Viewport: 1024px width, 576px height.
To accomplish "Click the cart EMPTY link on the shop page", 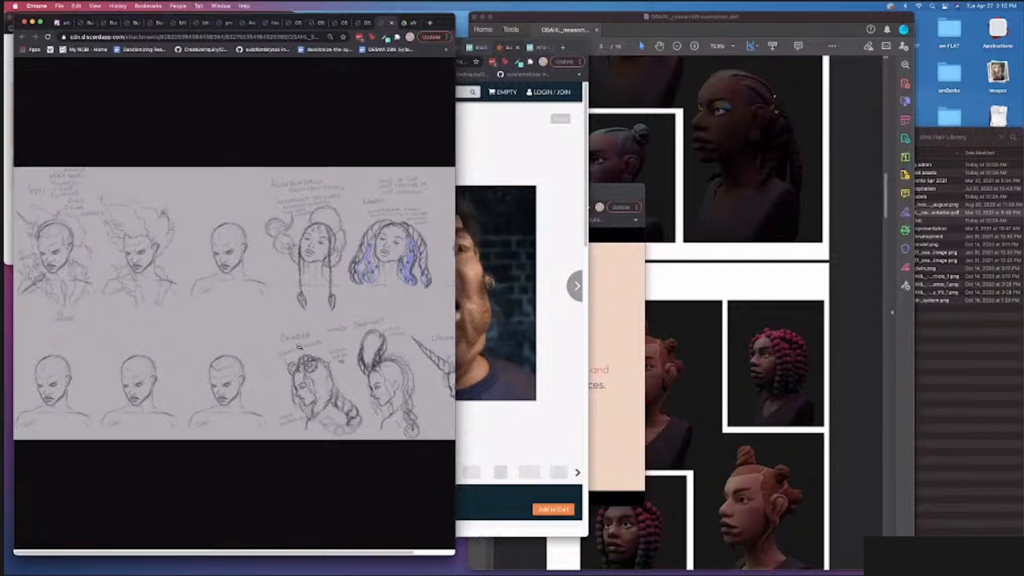I will coord(502,92).
